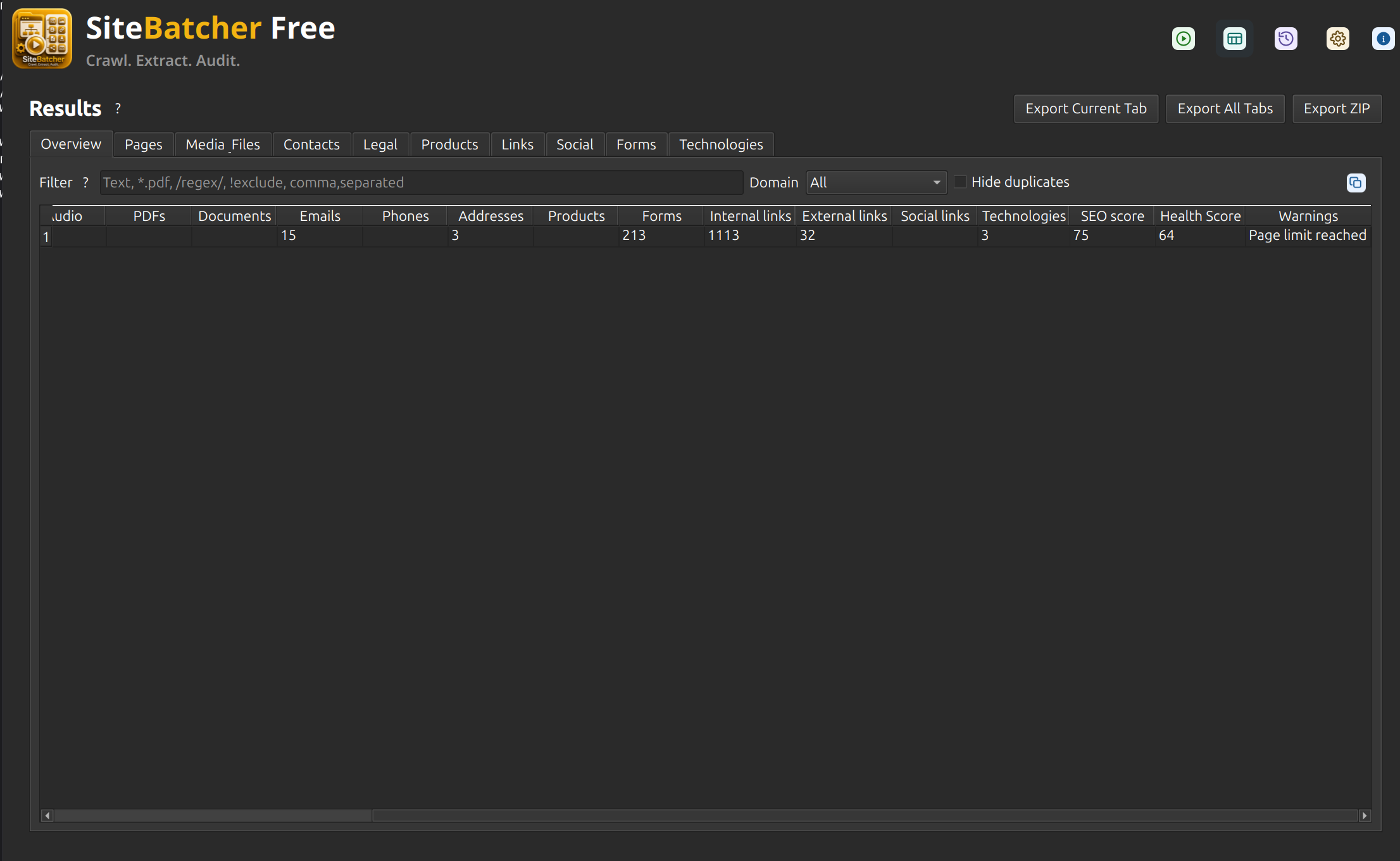Select row number 1 header

pyautogui.click(x=46, y=237)
